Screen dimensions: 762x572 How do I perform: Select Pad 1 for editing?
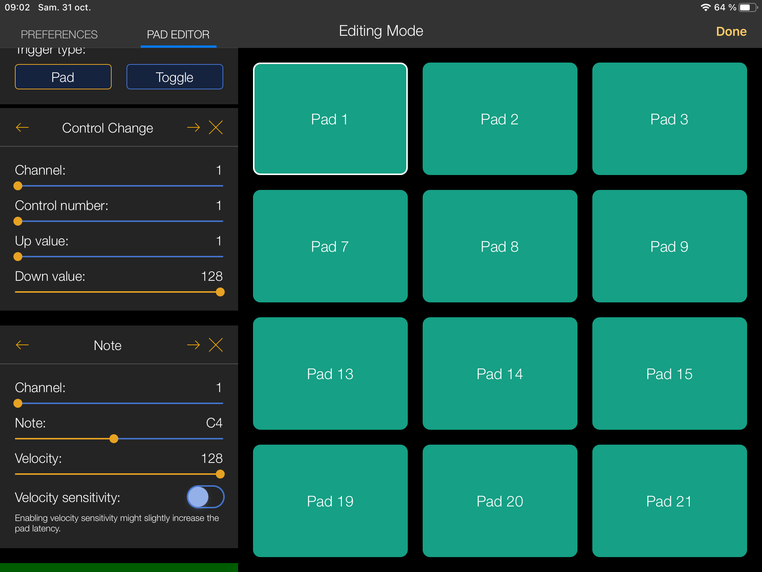pyautogui.click(x=330, y=119)
